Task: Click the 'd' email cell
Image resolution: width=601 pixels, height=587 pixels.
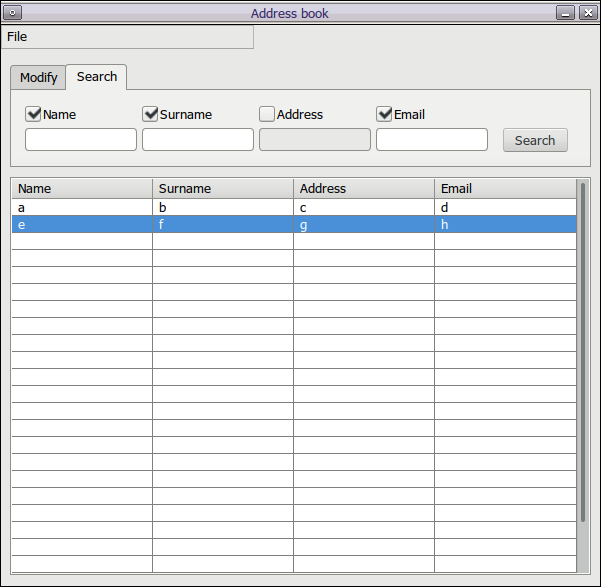Action: point(506,207)
